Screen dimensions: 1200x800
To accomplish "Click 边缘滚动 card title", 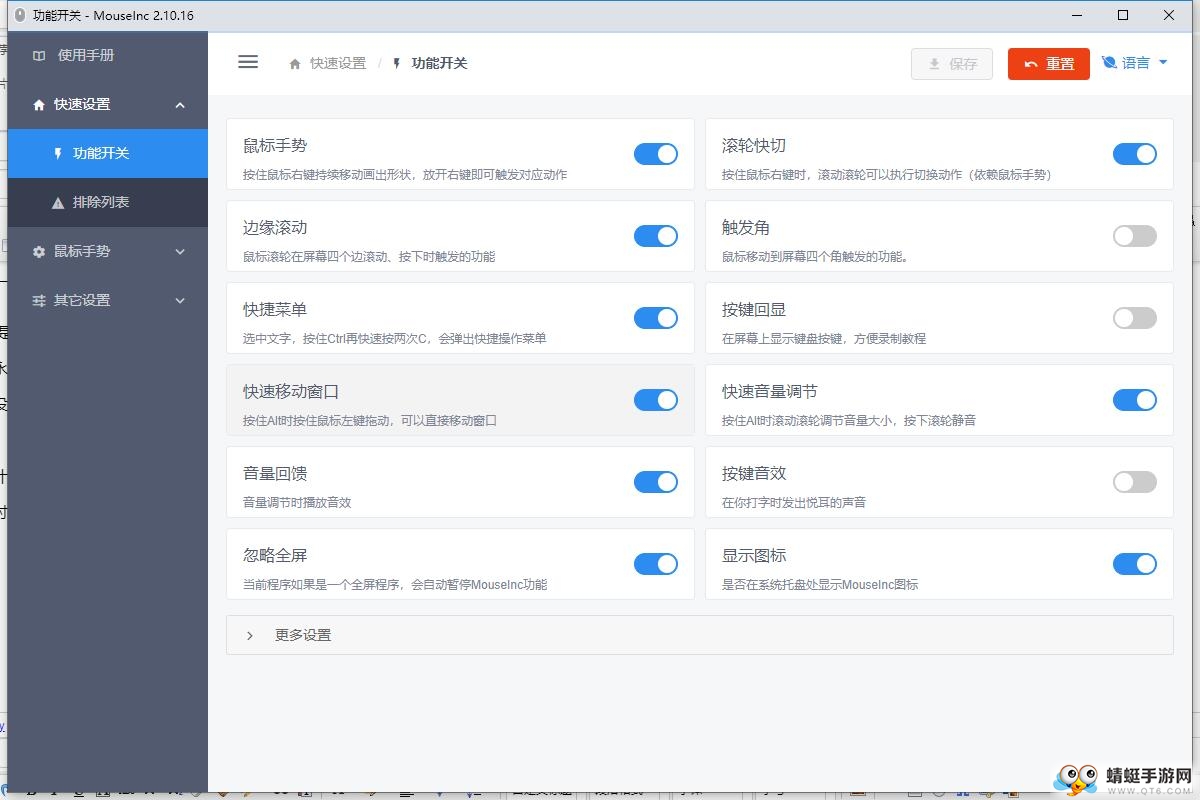I will 275,228.
